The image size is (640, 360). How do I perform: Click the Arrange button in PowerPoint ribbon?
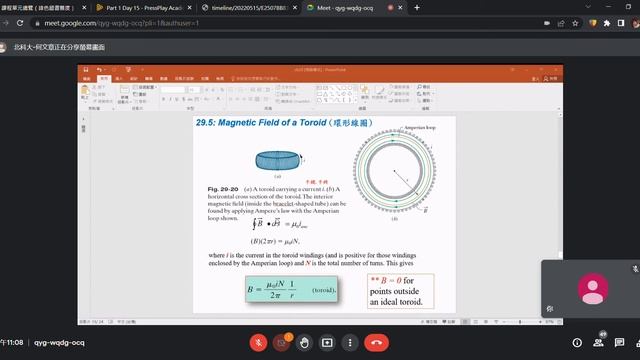coord(364,93)
